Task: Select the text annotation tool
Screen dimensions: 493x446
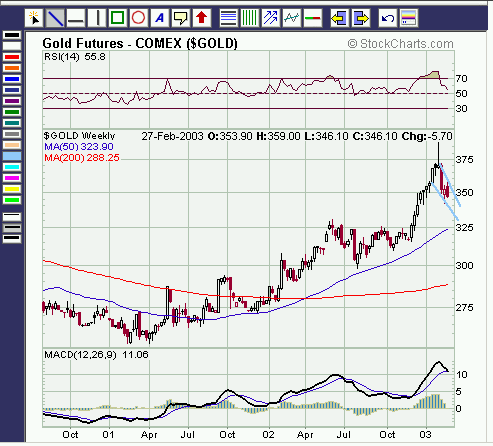Action: (x=159, y=18)
